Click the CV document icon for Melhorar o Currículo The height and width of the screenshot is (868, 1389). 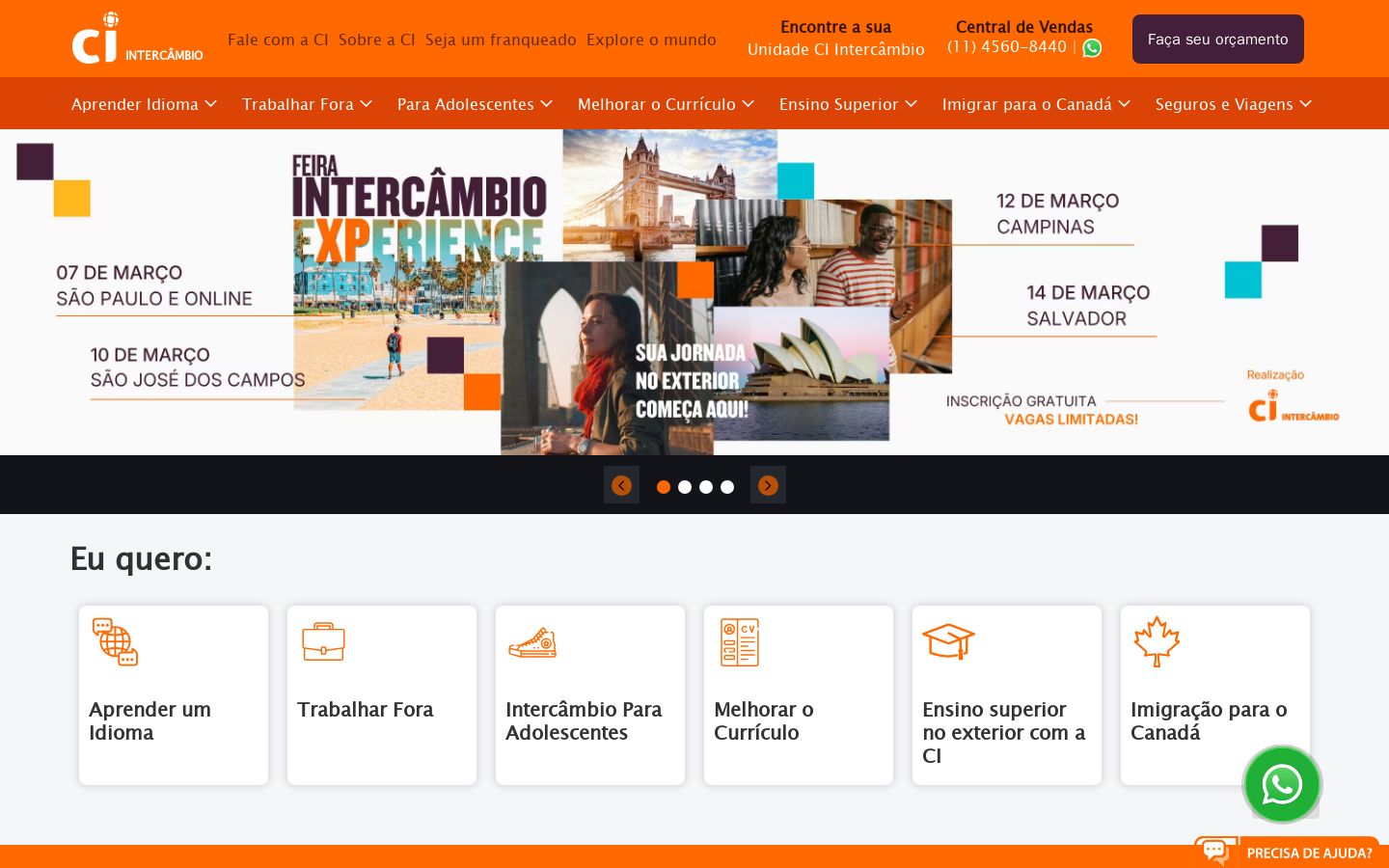click(740, 642)
